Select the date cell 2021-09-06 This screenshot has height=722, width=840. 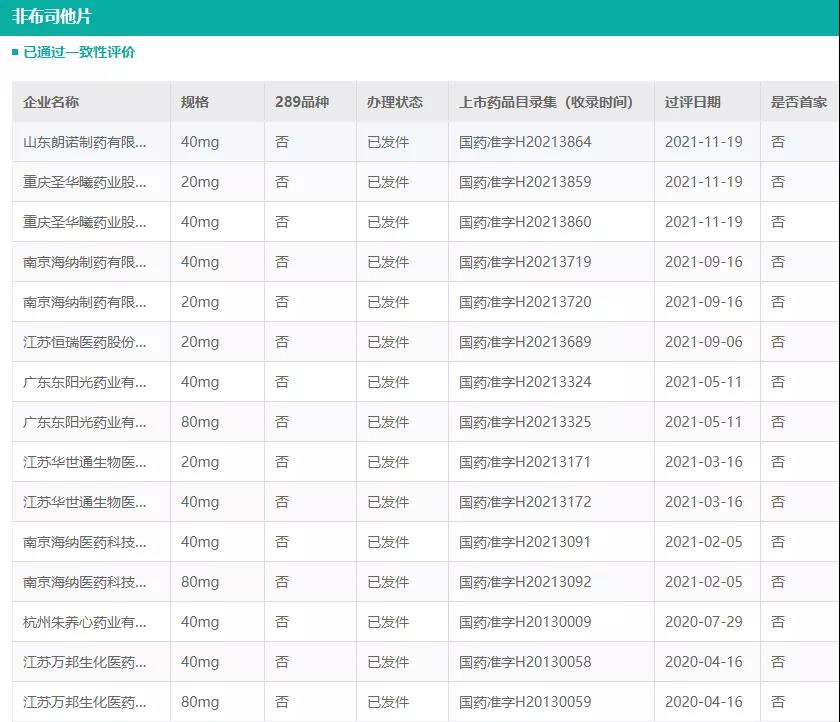(x=703, y=342)
